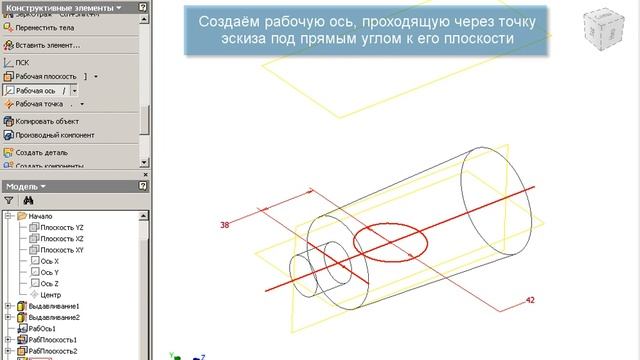The image size is (640, 360).
Task: Click the model browser scroll-up arrow
Action: pos(144,216)
